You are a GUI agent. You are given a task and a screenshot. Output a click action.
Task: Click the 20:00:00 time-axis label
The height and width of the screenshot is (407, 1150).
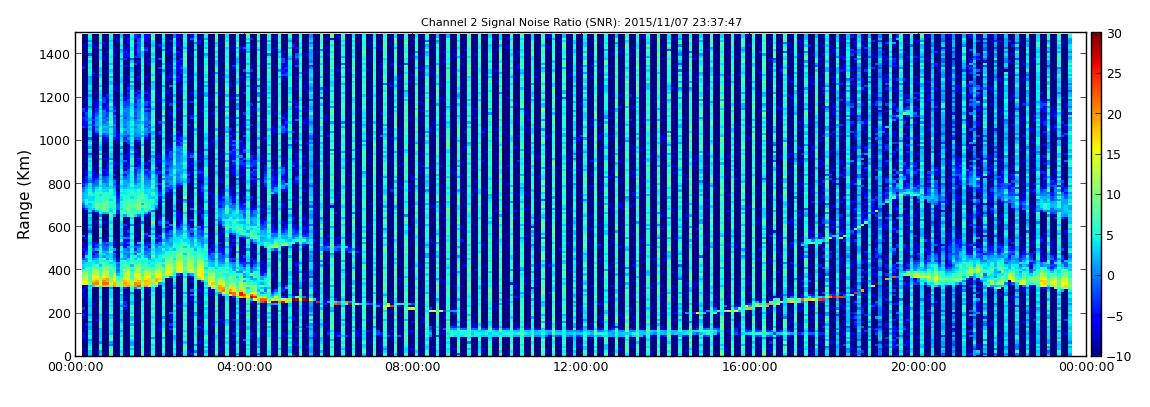coord(919,367)
